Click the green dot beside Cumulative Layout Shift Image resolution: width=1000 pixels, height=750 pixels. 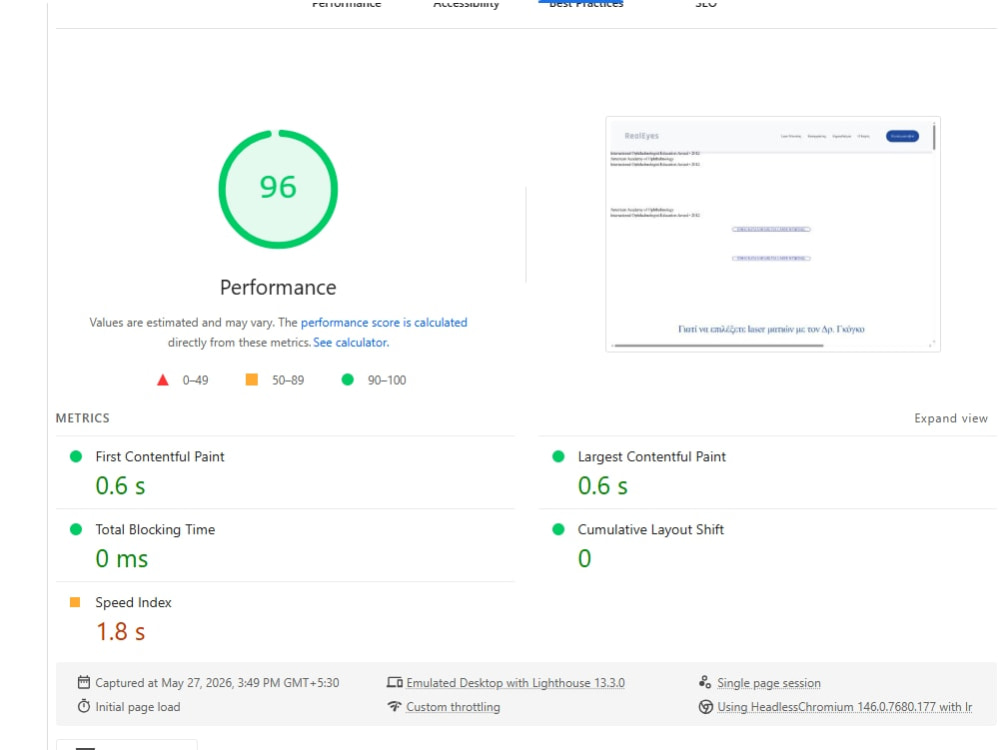tap(558, 529)
